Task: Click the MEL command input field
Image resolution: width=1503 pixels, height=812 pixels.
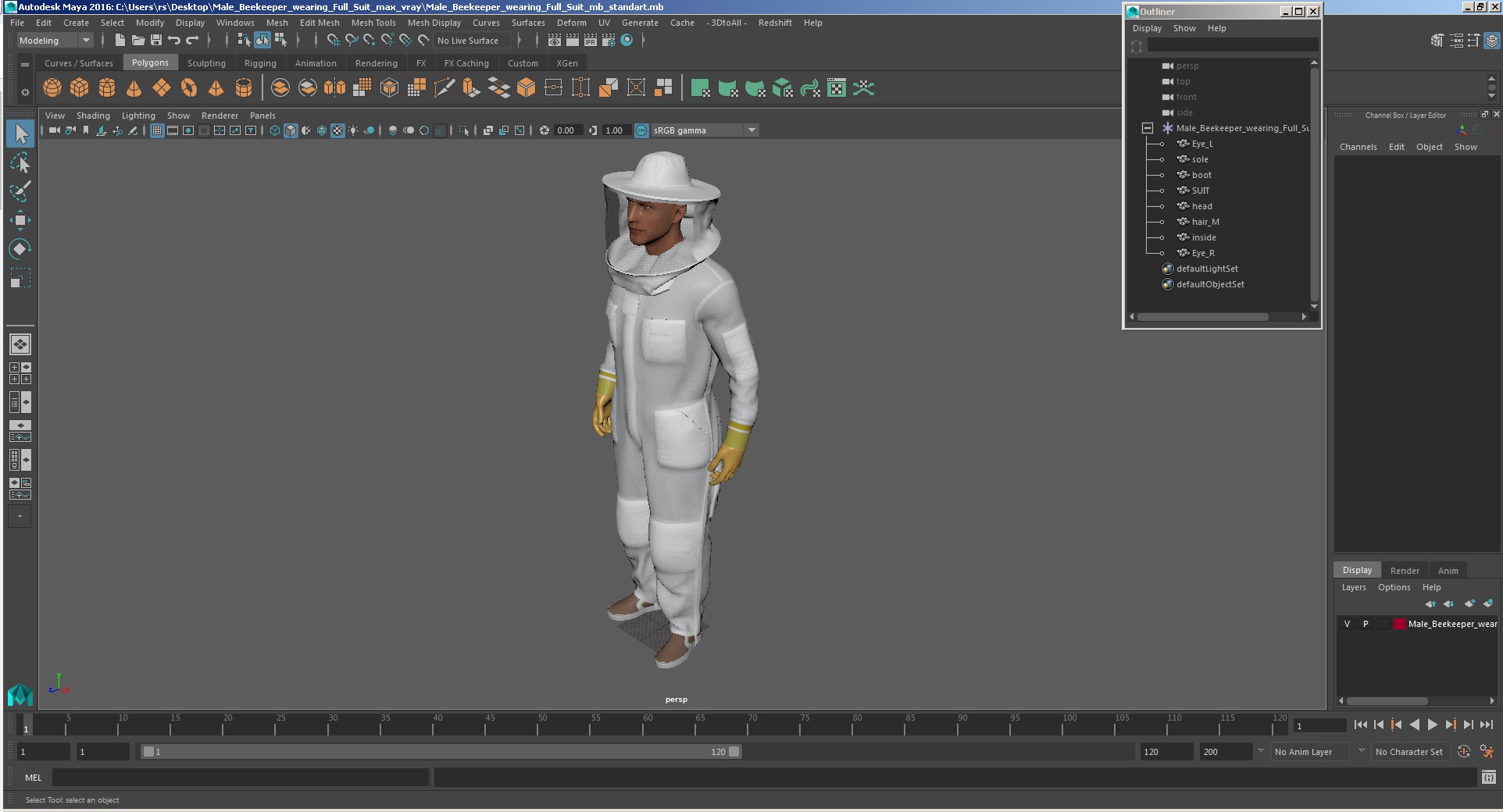Action: 241,778
